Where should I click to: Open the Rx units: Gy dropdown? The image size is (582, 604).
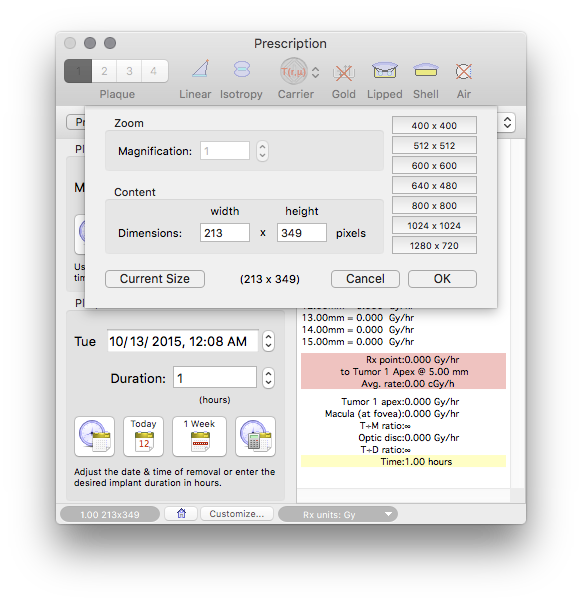click(338, 514)
